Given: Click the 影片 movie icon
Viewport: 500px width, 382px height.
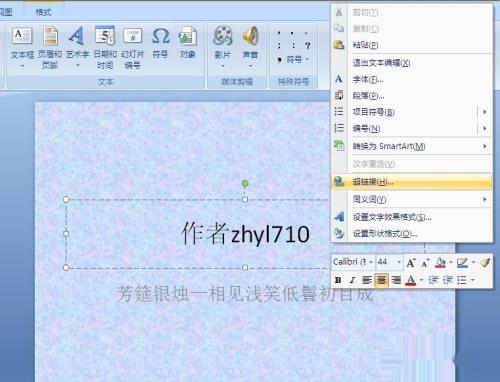Looking at the screenshot, I should (x=223, y=36).
